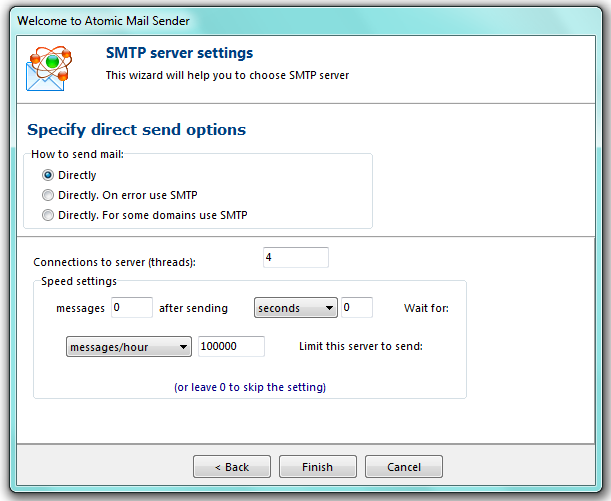
Task: Click the messages count field before "after sending"
Action: pos(132,308)
